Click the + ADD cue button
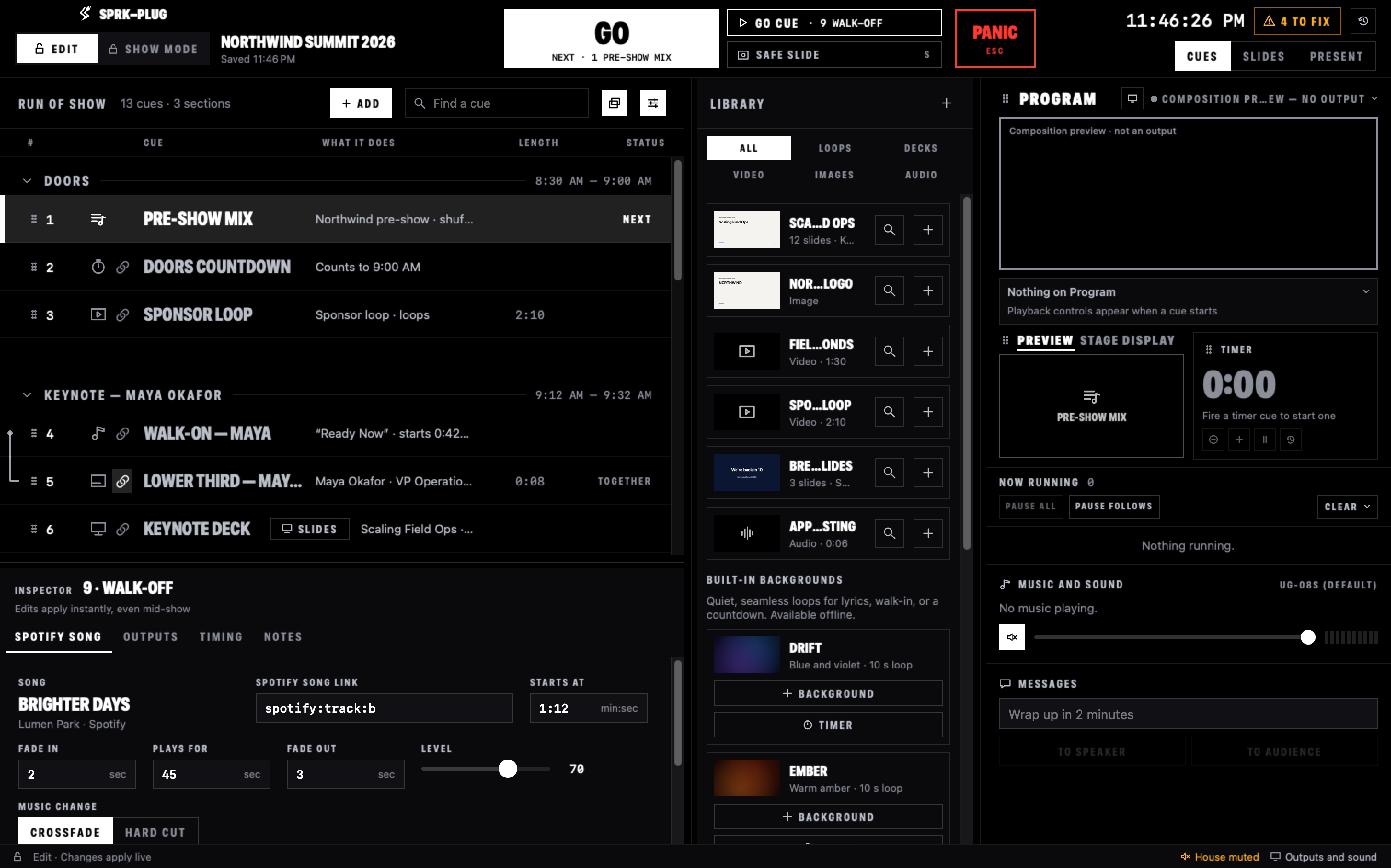This screenshot has height=868, width=1391. 361,103
